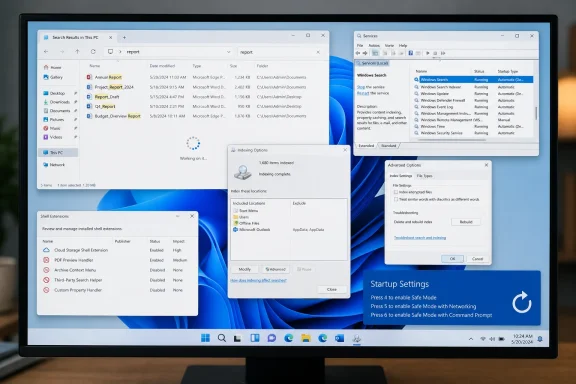Select the 'Budget_Overview Report' file row
This screenshot has height=384, width=576.
(197, 116)
